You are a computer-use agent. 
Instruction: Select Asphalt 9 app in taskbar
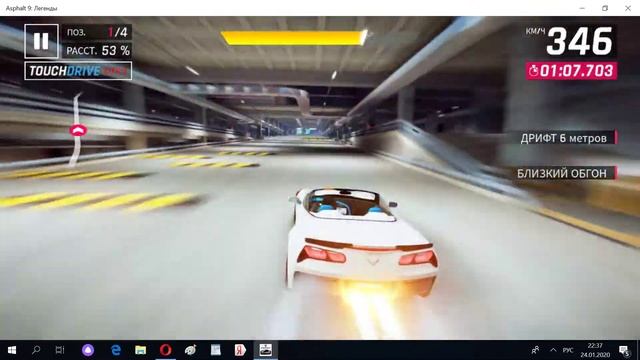pos(265,350)
